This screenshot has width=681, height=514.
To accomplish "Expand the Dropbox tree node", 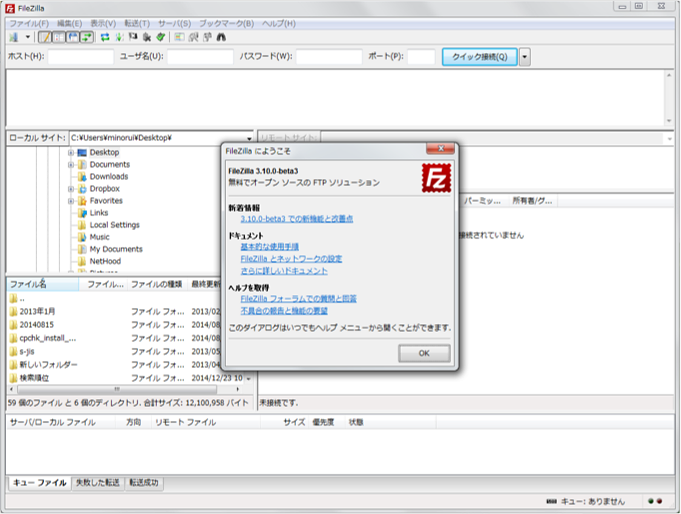I will point(71,189).
